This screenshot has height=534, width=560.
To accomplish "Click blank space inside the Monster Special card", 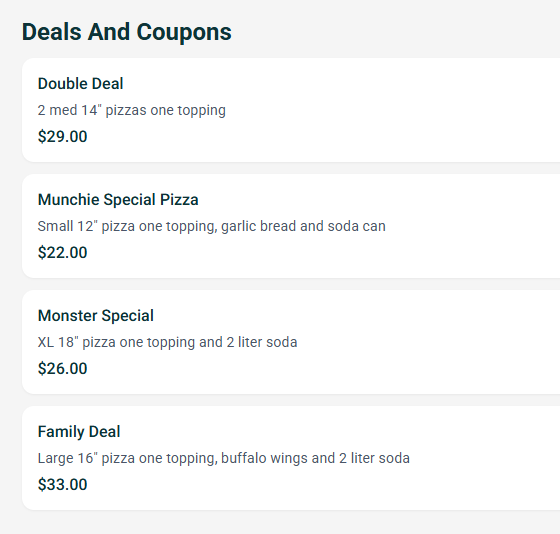I will (x=429, y=342).
